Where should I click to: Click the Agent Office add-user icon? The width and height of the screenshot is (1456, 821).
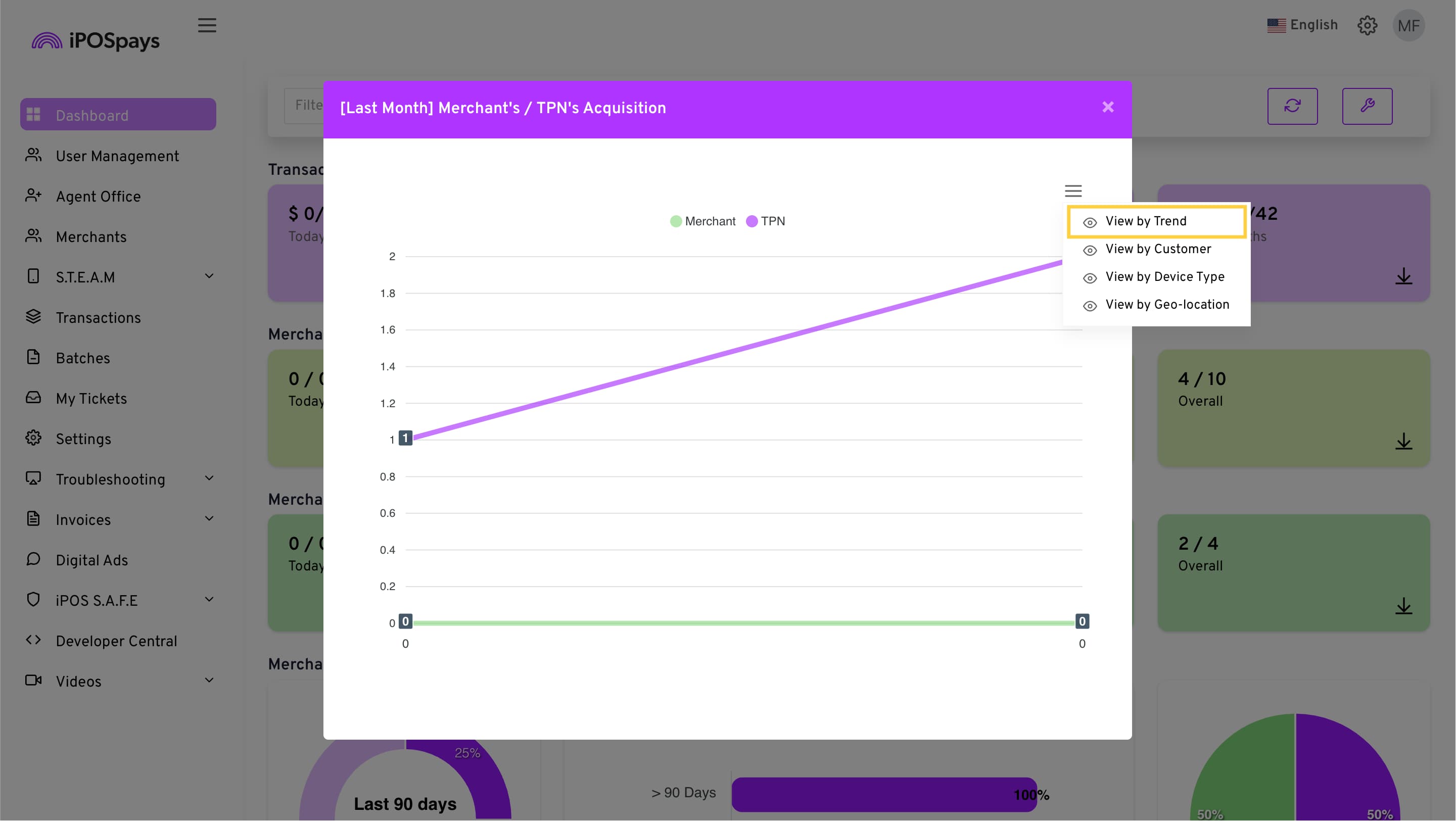(33, 196)
